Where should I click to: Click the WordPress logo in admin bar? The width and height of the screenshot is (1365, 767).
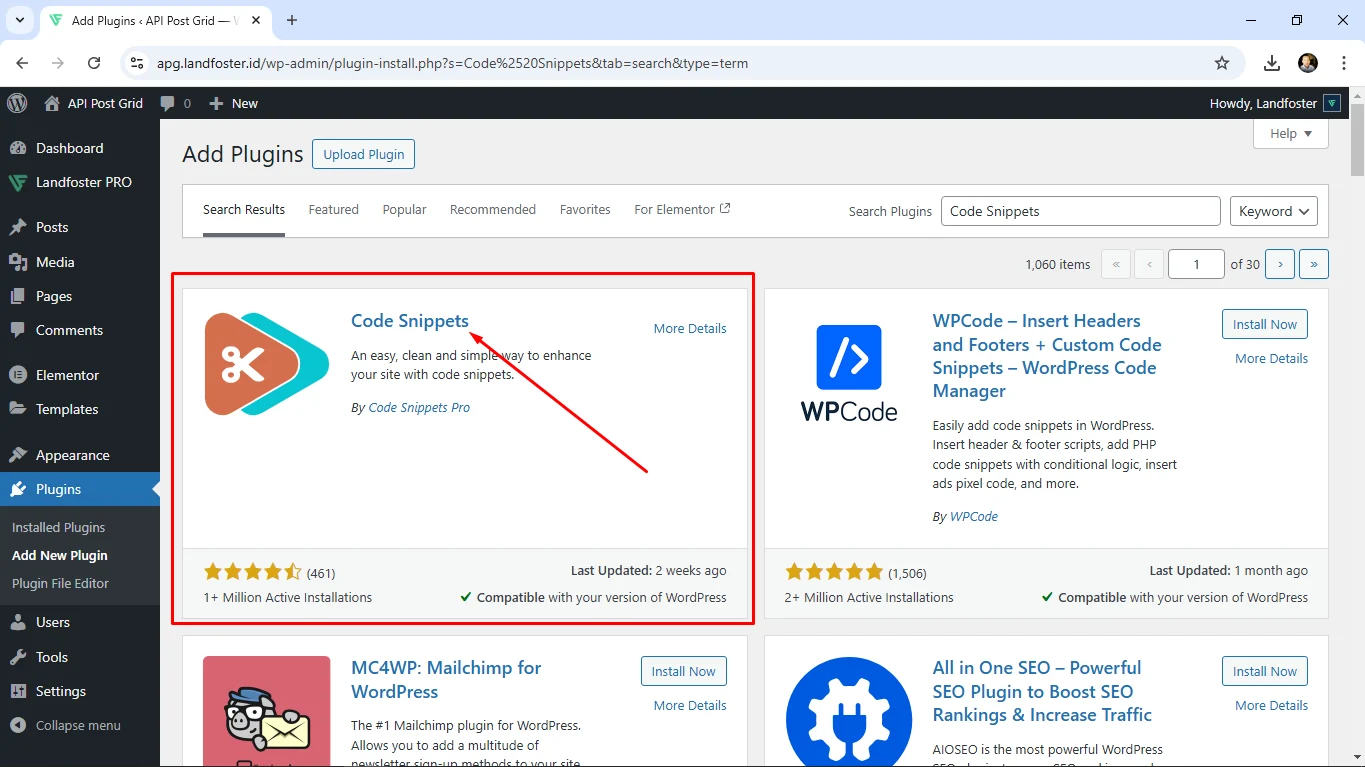[x=17, y=103]
